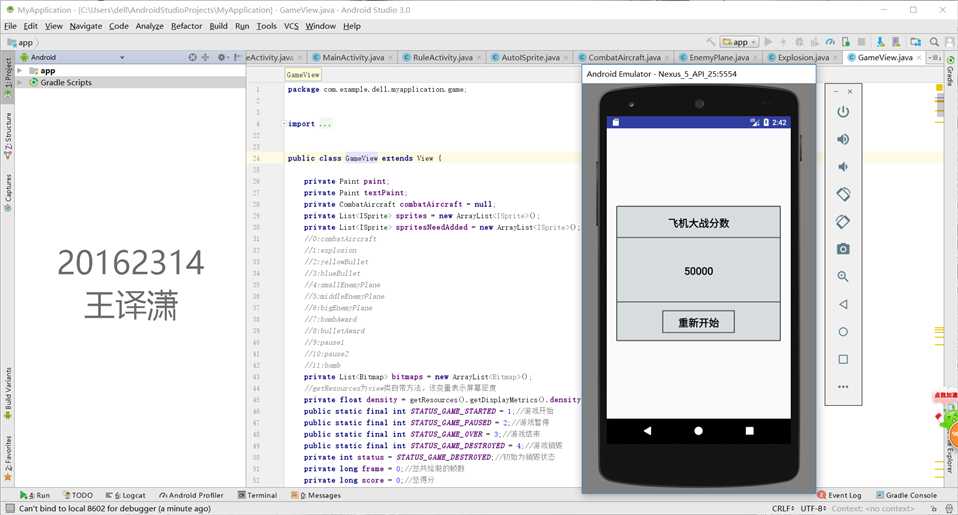
Task: Collapse all in the Project panel
Action: pos(205,57)
